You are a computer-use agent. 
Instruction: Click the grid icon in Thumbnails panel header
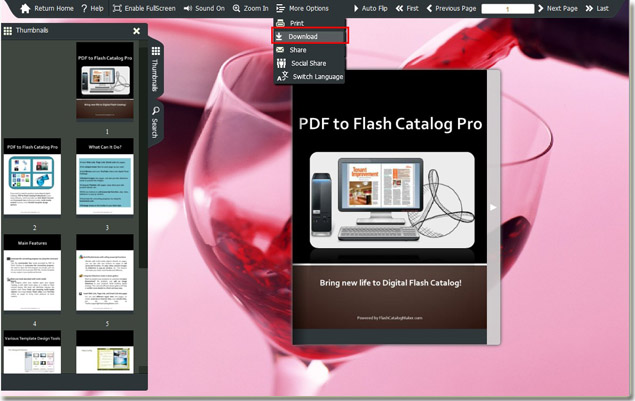pyautogui.click(x=8, y=31)
